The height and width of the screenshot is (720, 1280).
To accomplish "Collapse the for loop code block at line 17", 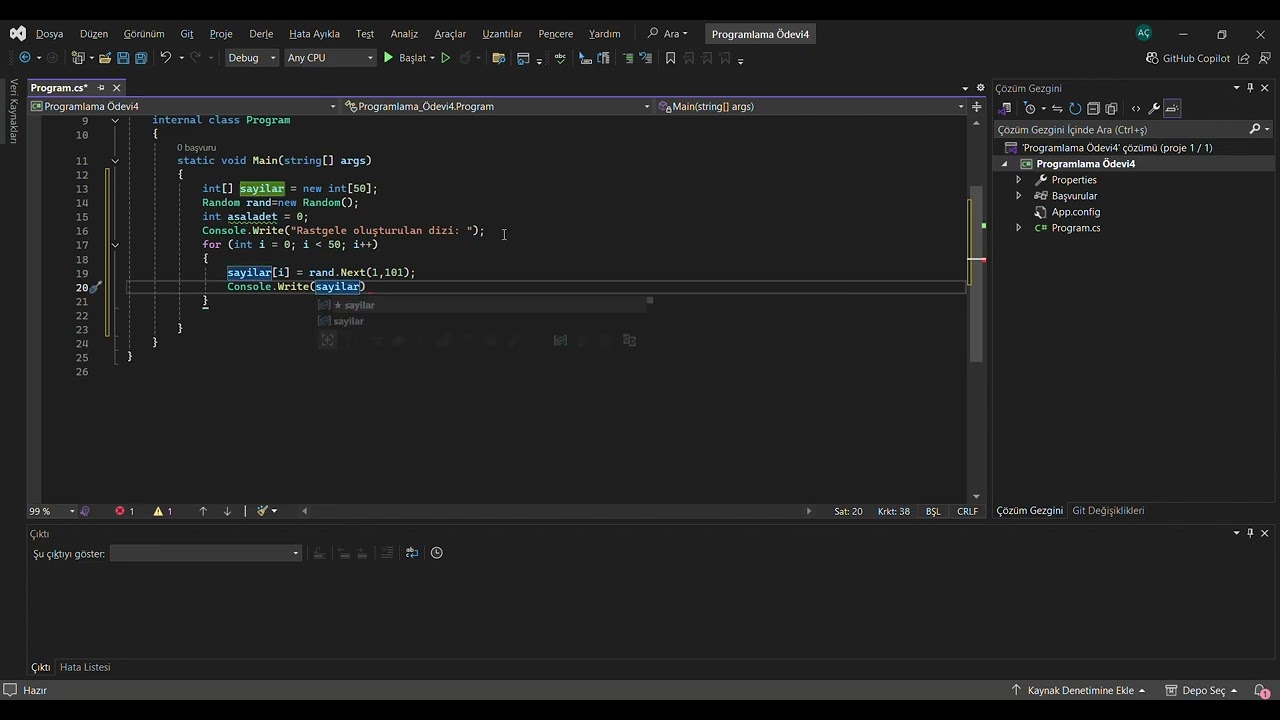I will pos(115,245).
